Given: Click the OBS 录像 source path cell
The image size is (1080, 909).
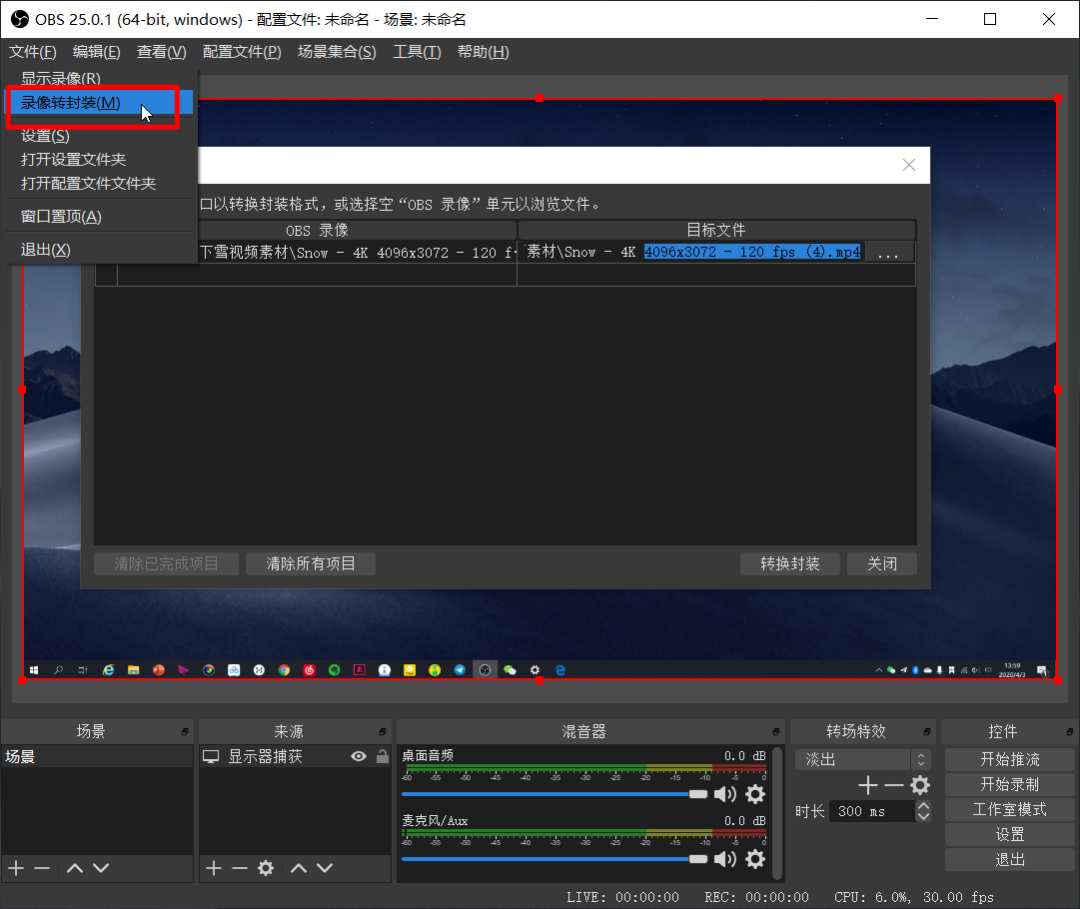Looking at the screenshot, I should (357, 253).
